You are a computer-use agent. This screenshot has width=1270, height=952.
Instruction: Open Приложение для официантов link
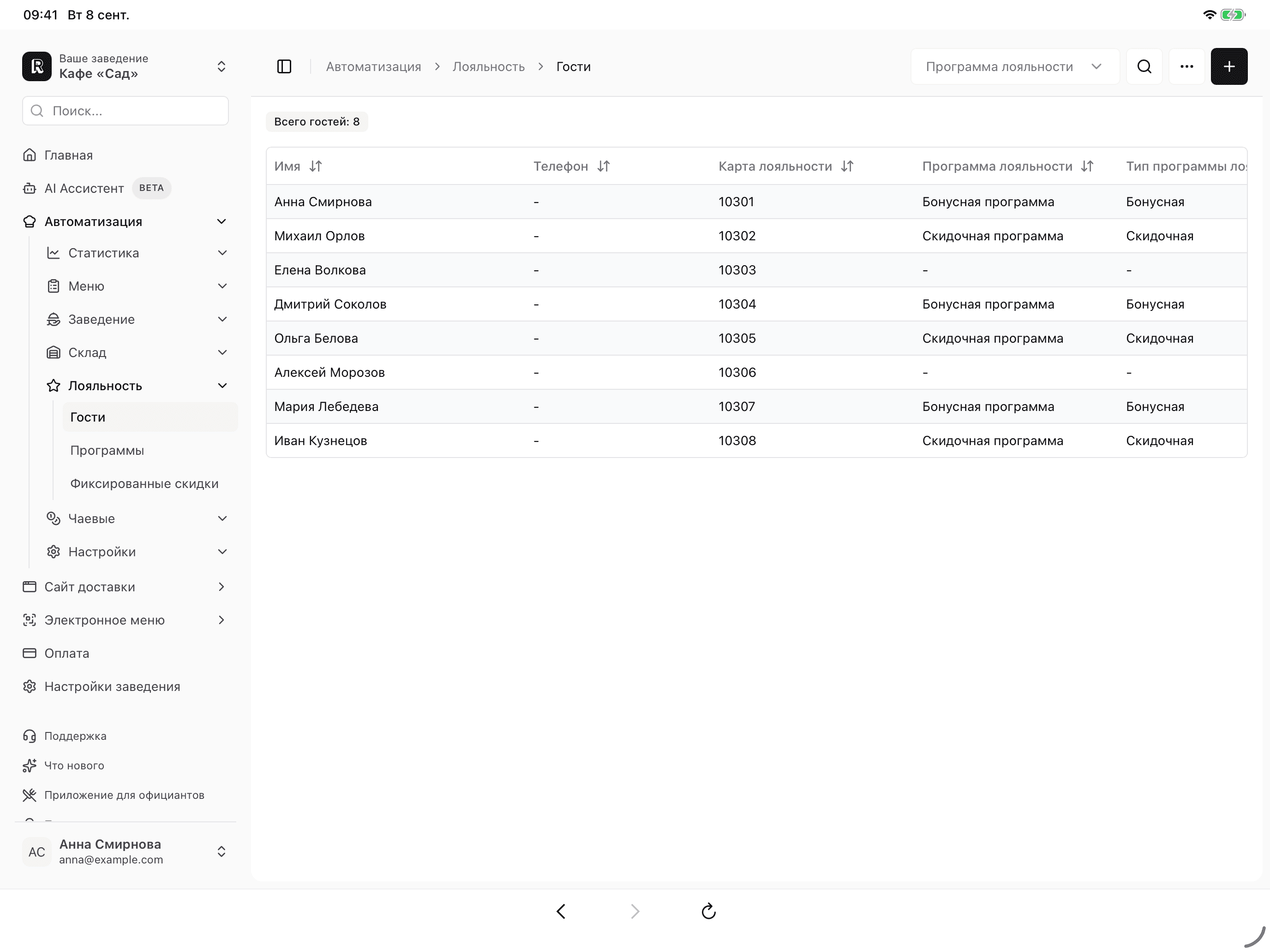tap(125, 795)
